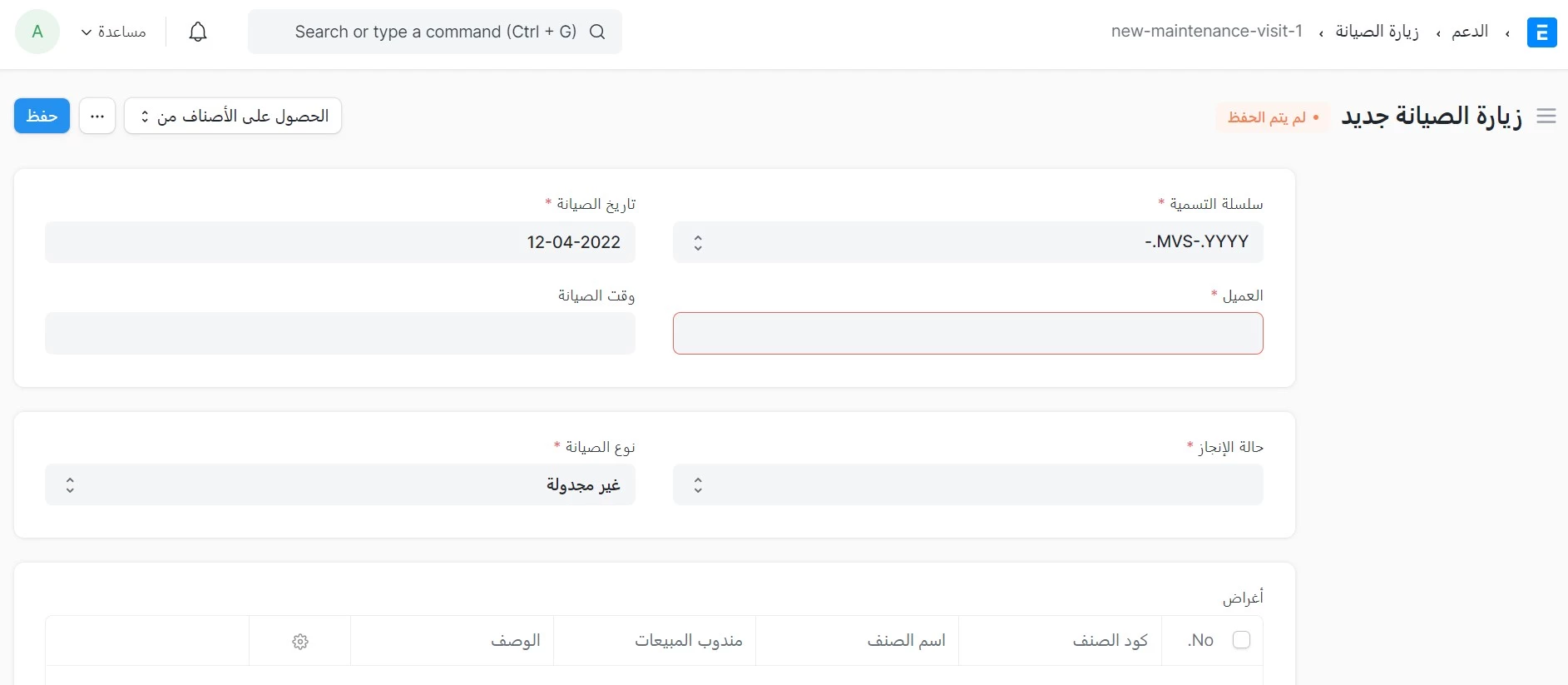Image resolution: width=1568 pixels, height=685 pixels.
Task: Open the three-dots more actions button
Action: pyautogui.click(x=97, y=116)
